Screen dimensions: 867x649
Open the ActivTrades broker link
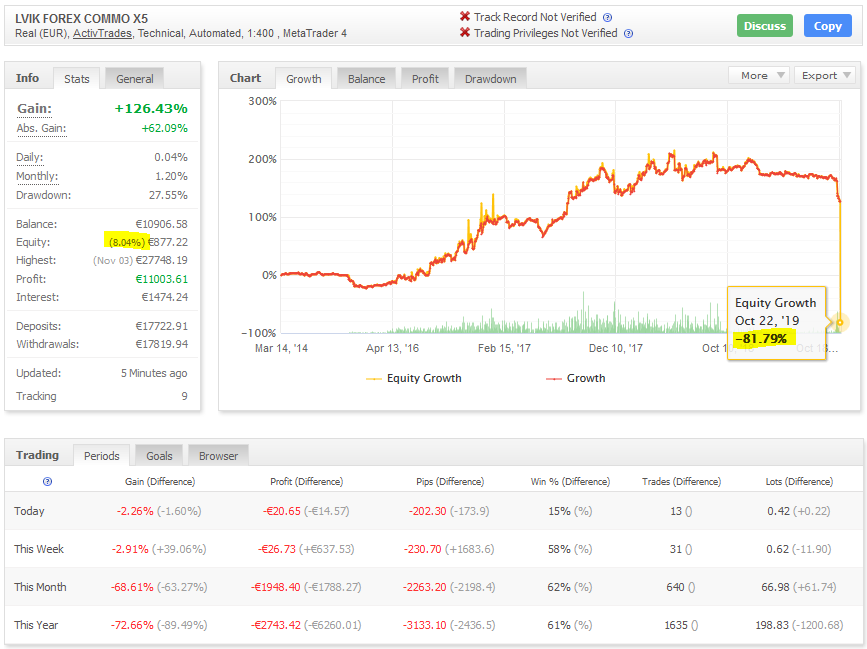pyautogui.click(x=102, y=33)
